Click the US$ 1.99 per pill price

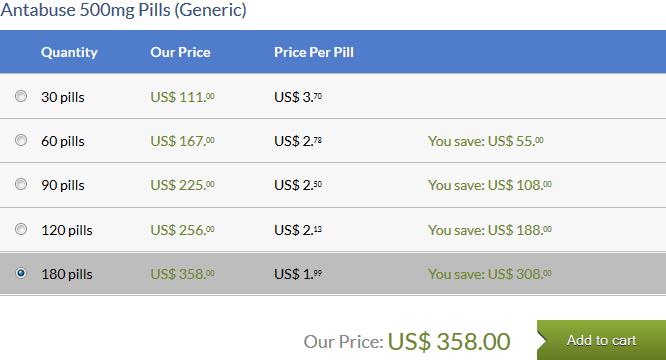298,274
